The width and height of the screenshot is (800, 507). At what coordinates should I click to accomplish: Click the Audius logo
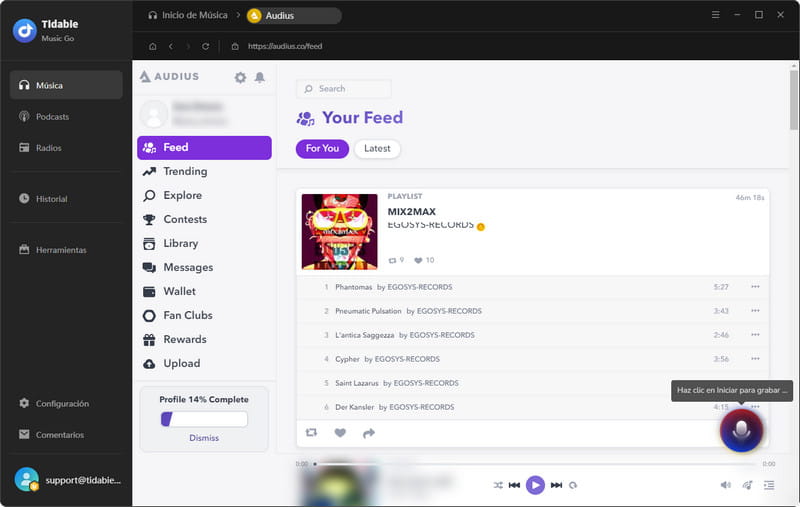click(x=169, y=77)
